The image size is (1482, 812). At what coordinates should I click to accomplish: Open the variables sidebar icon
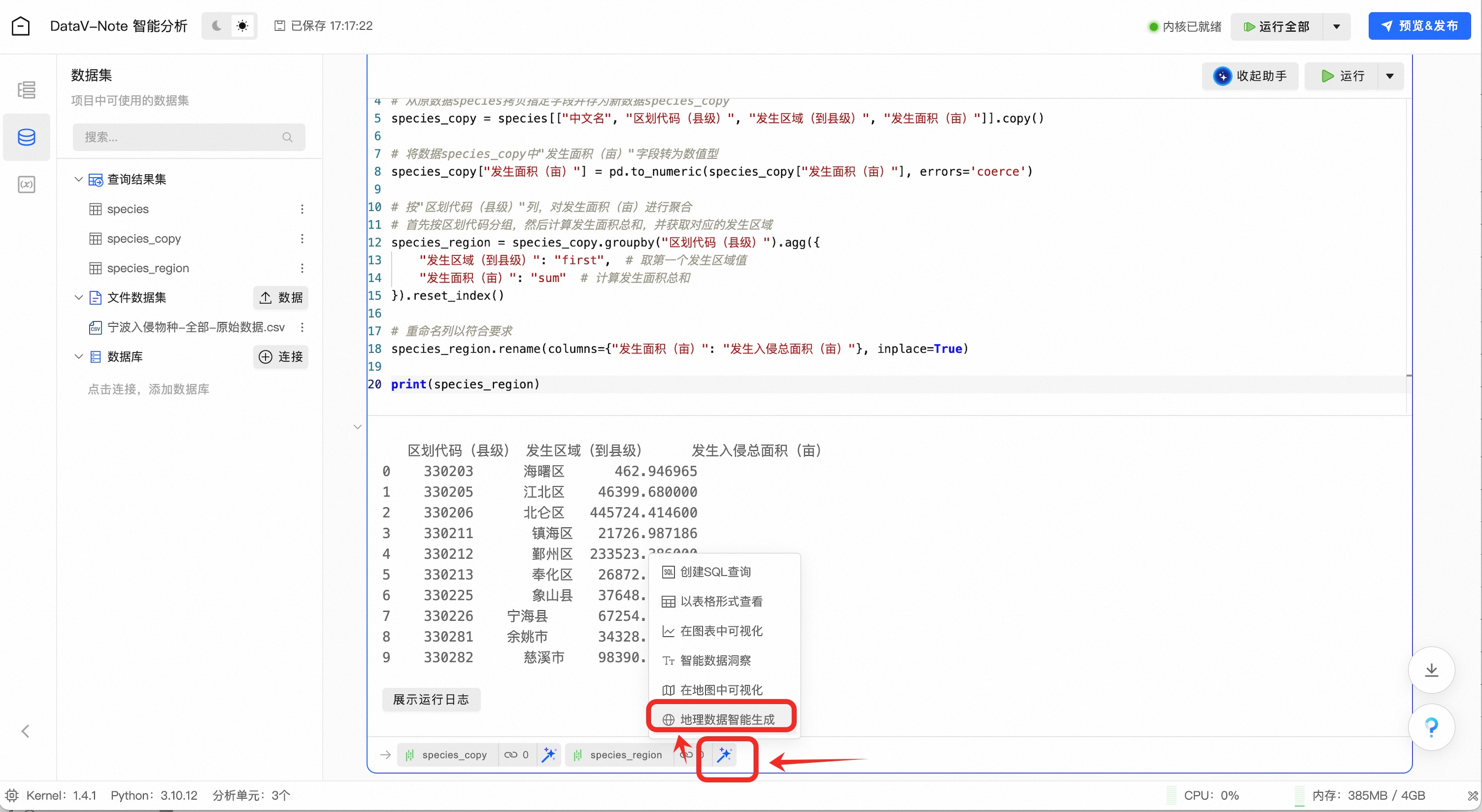[27, 185]
